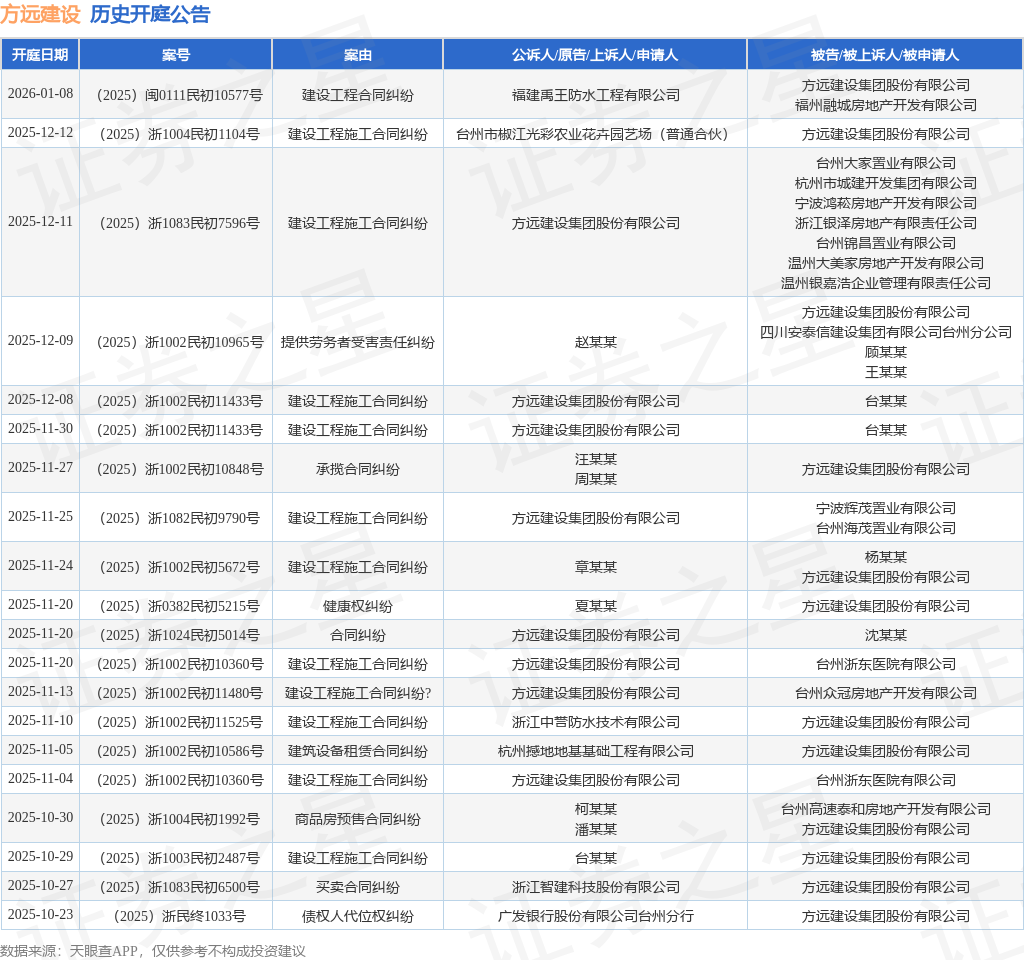Click defendant 杨某某
This screenshot has height=960, width=1024.
click(886, 557)
